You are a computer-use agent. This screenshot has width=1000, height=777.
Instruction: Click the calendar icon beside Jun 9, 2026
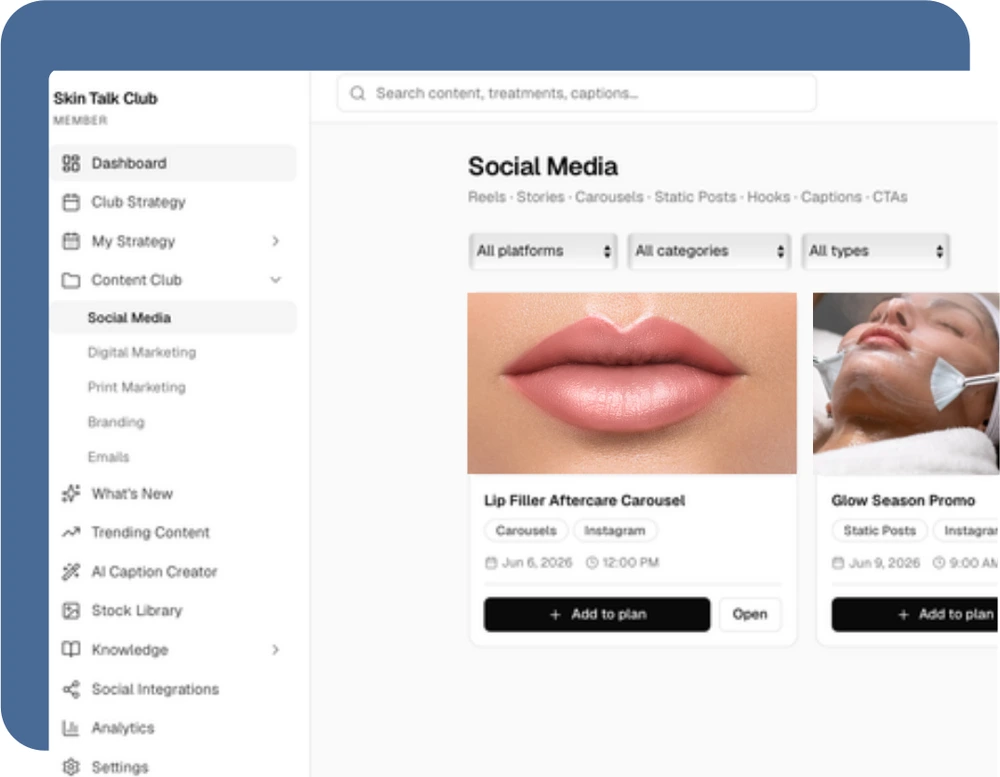coord(838,563)
